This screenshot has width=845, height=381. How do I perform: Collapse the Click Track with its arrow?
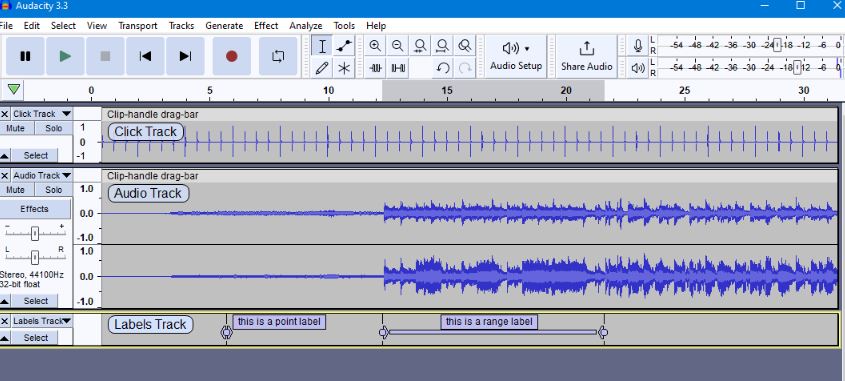tap(4, 156)
